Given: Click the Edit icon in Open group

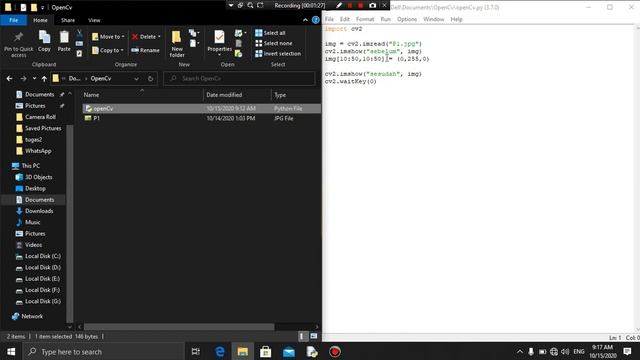Looking at the screenshot, I should [239, 44].
